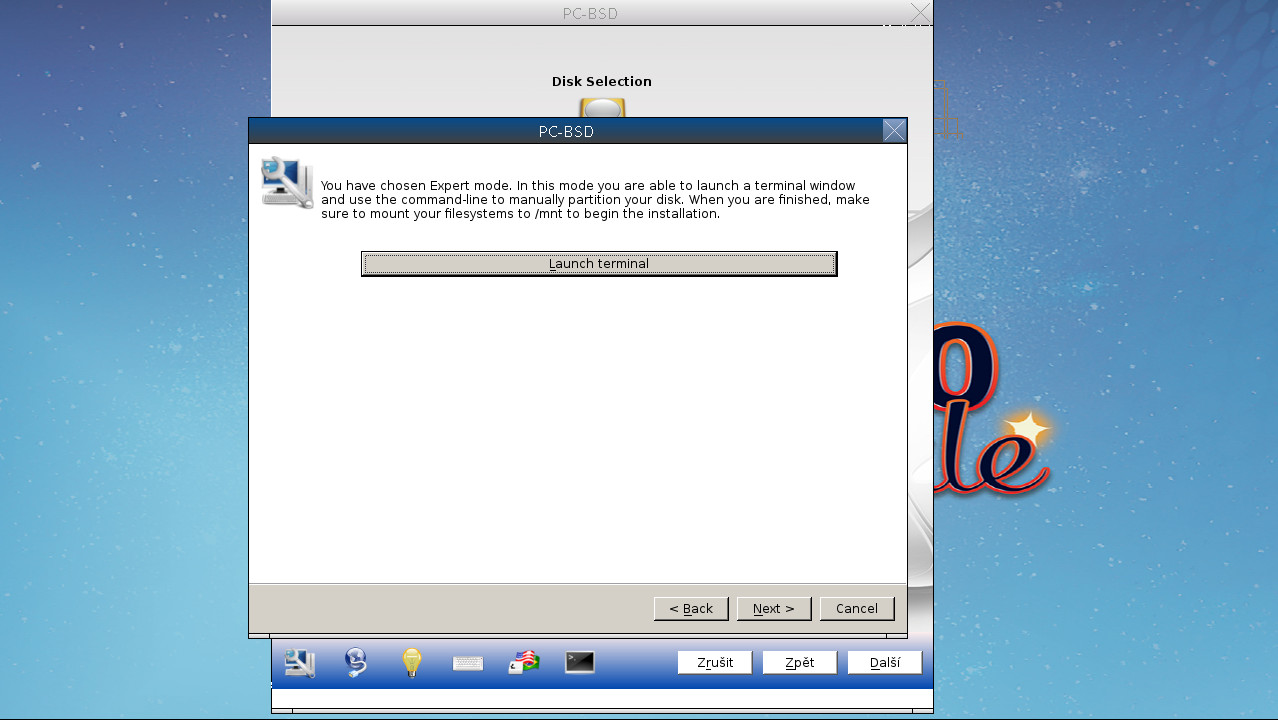Click the Další button on the main installer
Viewport: 1278px width, 720px height.
click(885, 662)
